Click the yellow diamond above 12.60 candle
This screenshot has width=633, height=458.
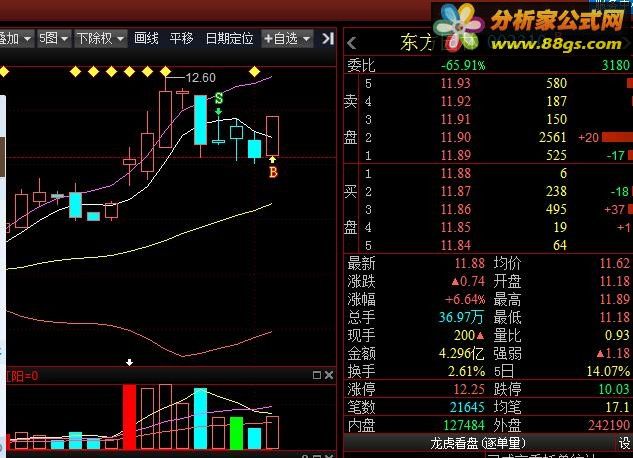[166, 72]
